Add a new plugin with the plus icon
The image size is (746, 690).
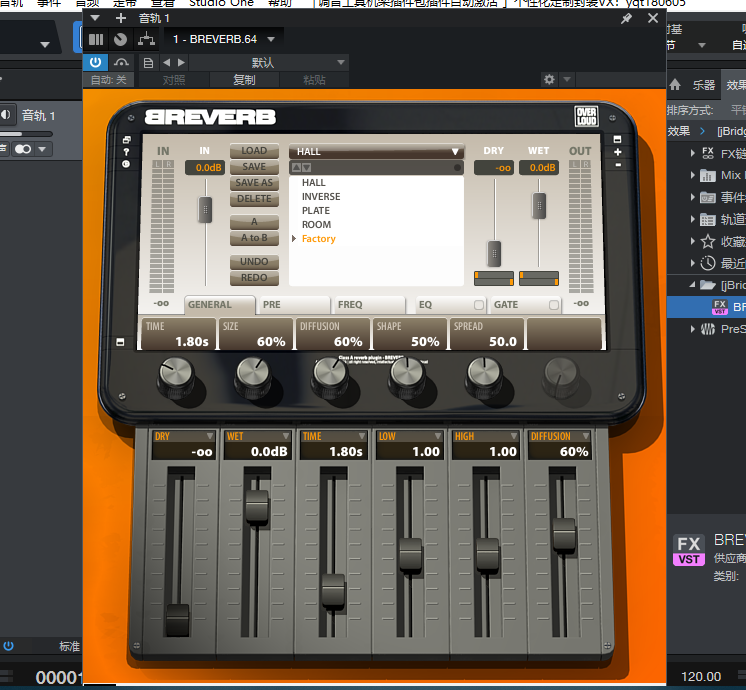pyautogui.click(x=121, y=18)
